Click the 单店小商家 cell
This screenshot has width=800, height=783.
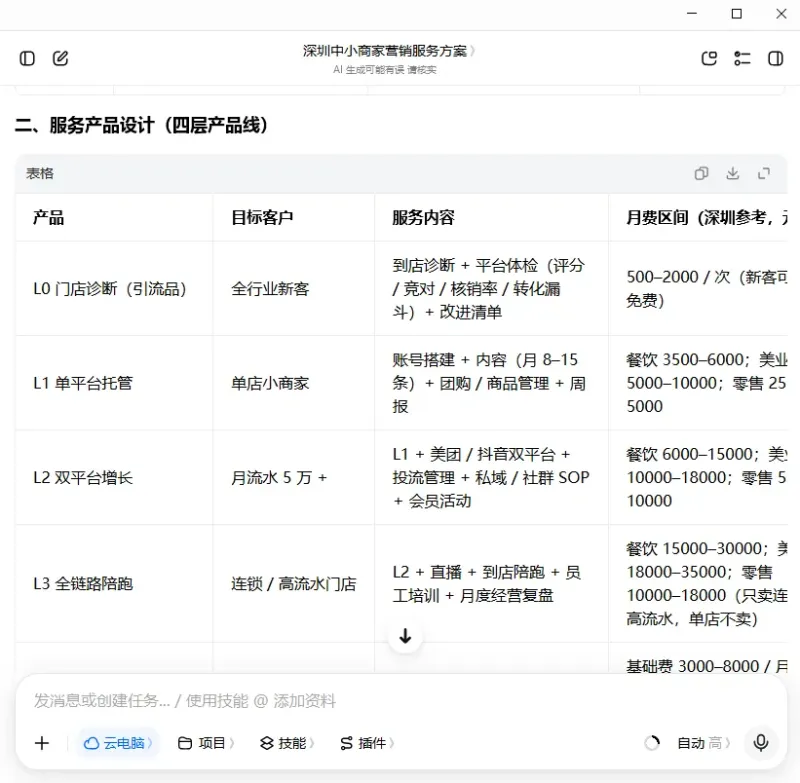294,383
